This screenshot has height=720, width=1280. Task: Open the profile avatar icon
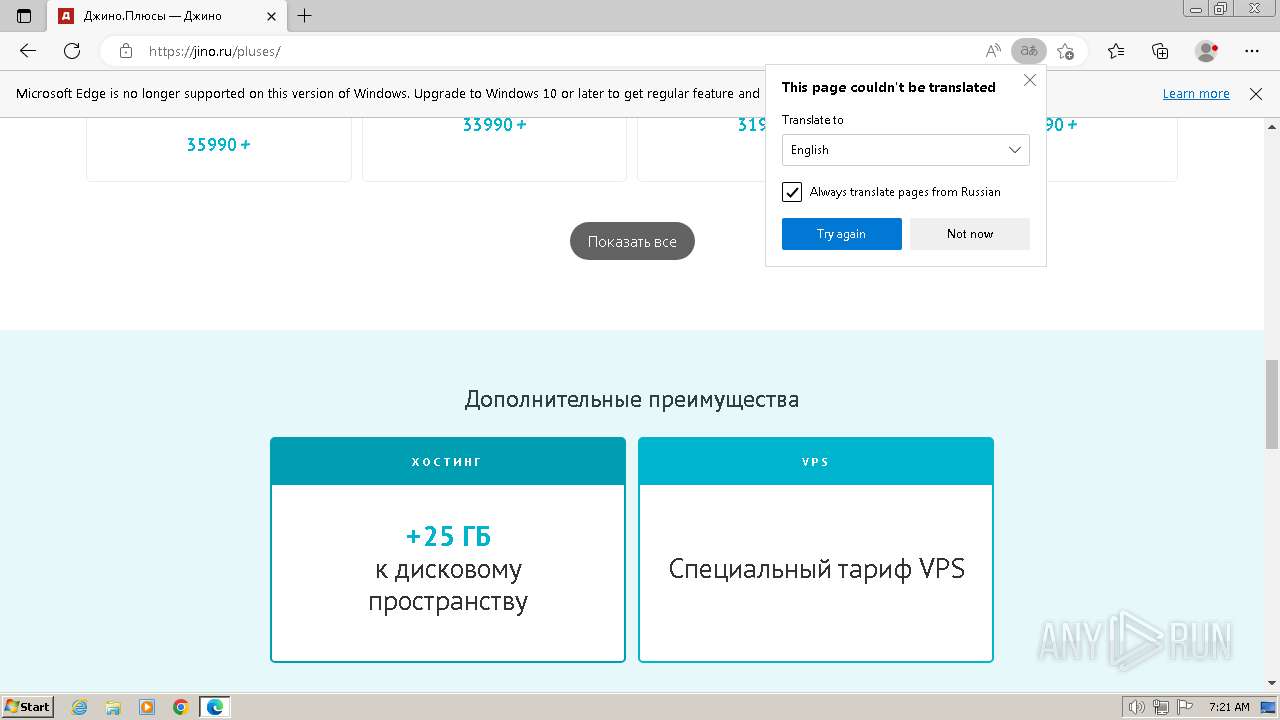point(1207,51)
